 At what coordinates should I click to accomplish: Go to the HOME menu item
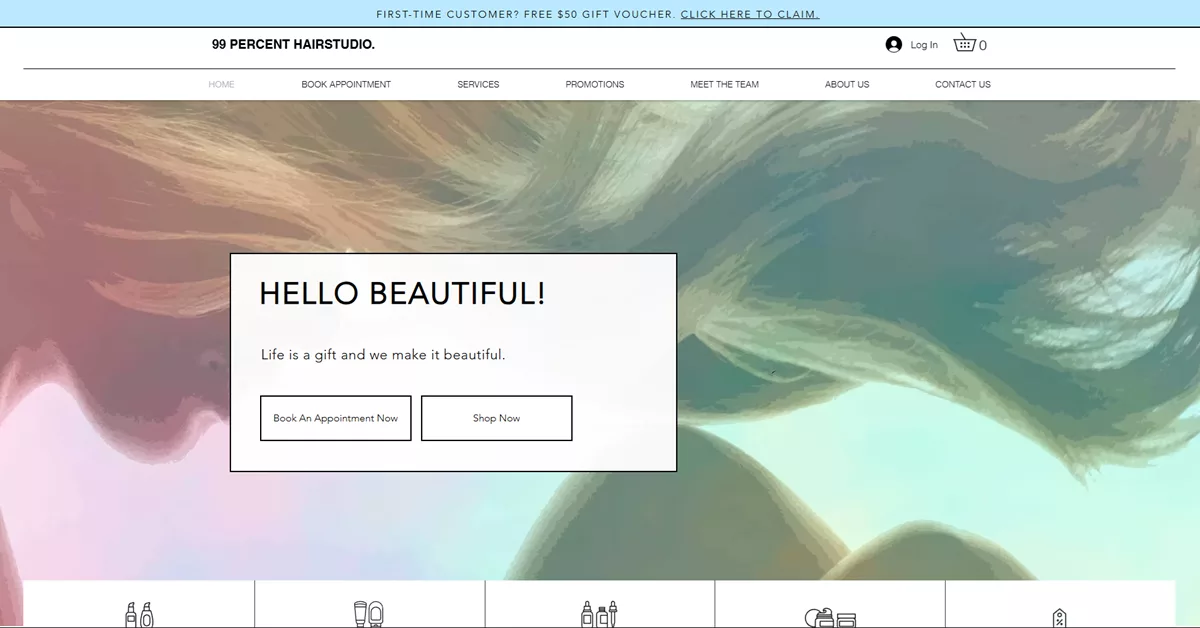click(221, 84)
